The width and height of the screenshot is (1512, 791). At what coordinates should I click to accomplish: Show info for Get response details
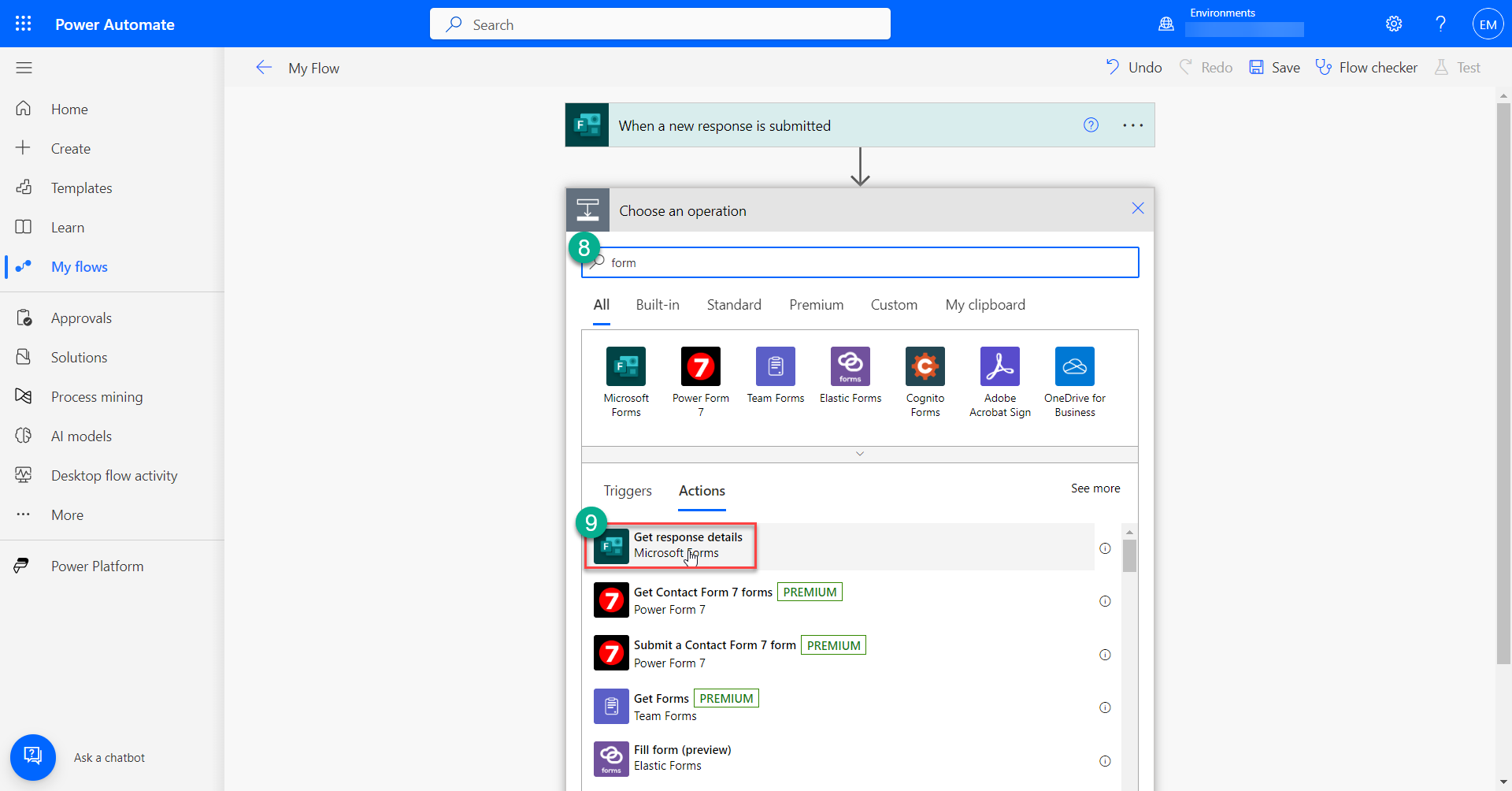pos(1105,548)
